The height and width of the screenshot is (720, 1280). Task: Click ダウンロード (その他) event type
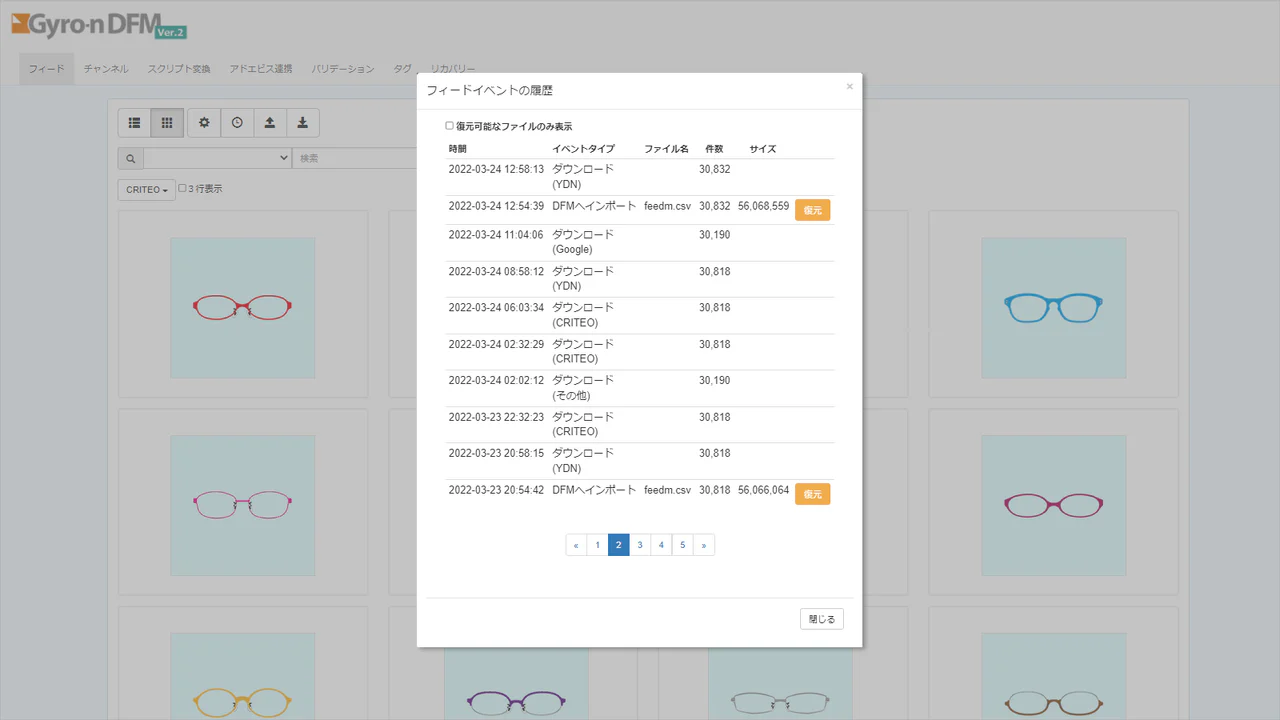(583, 388)
